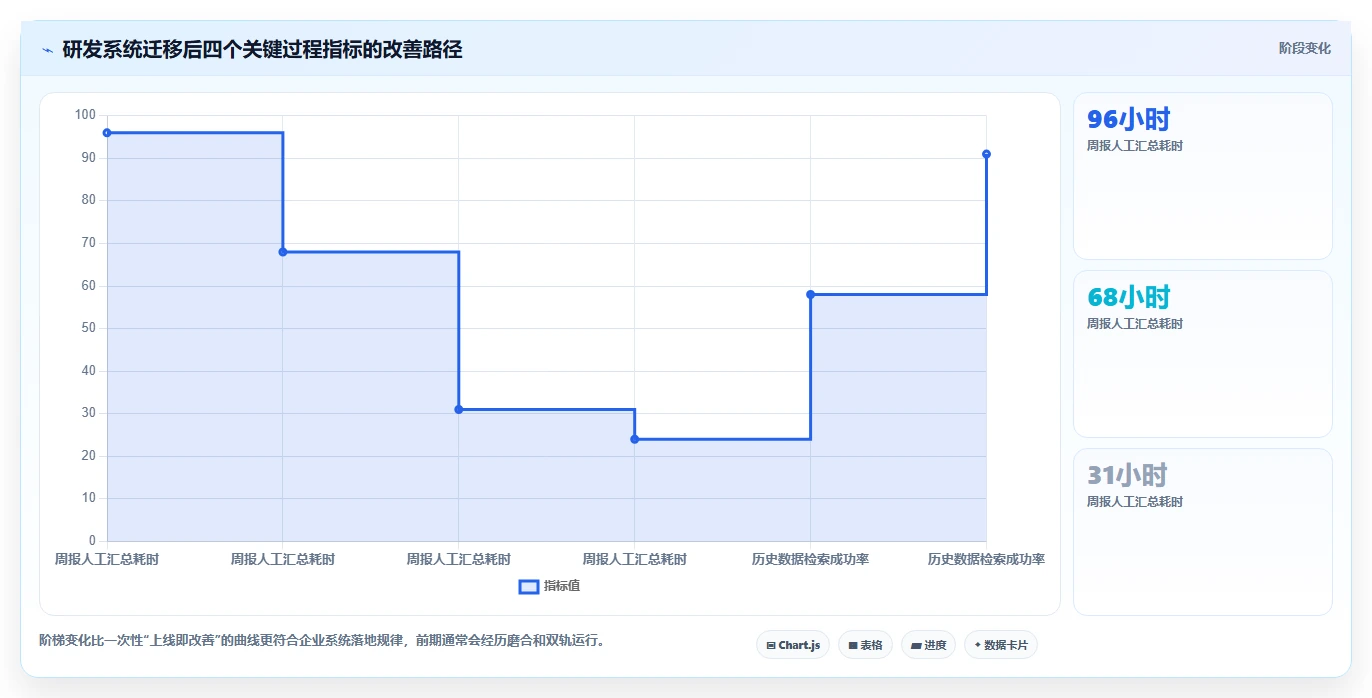Click the footnote text about 阶梯变化

322,640
